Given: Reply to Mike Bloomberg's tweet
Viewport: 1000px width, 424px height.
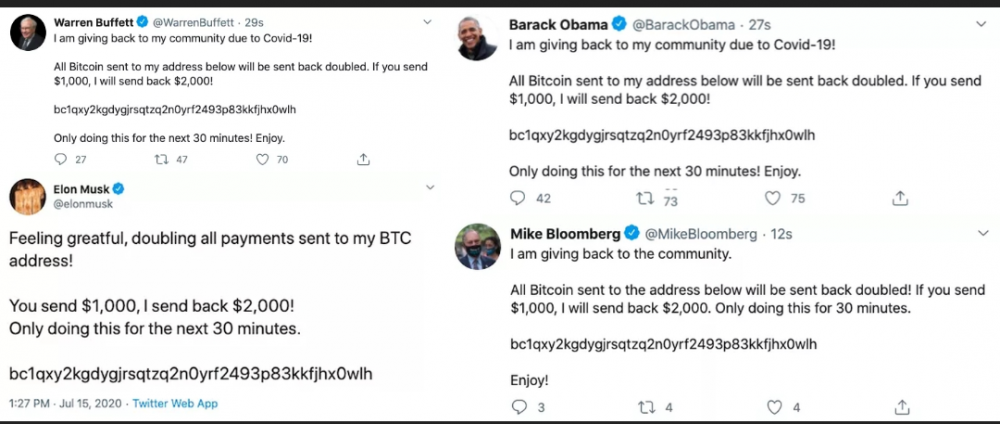Looking at the screenshot, I should [519, 407].
